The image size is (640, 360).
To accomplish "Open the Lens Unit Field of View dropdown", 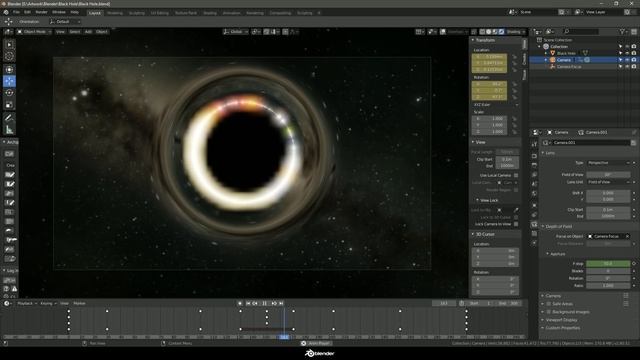I will tap(608, 182).
